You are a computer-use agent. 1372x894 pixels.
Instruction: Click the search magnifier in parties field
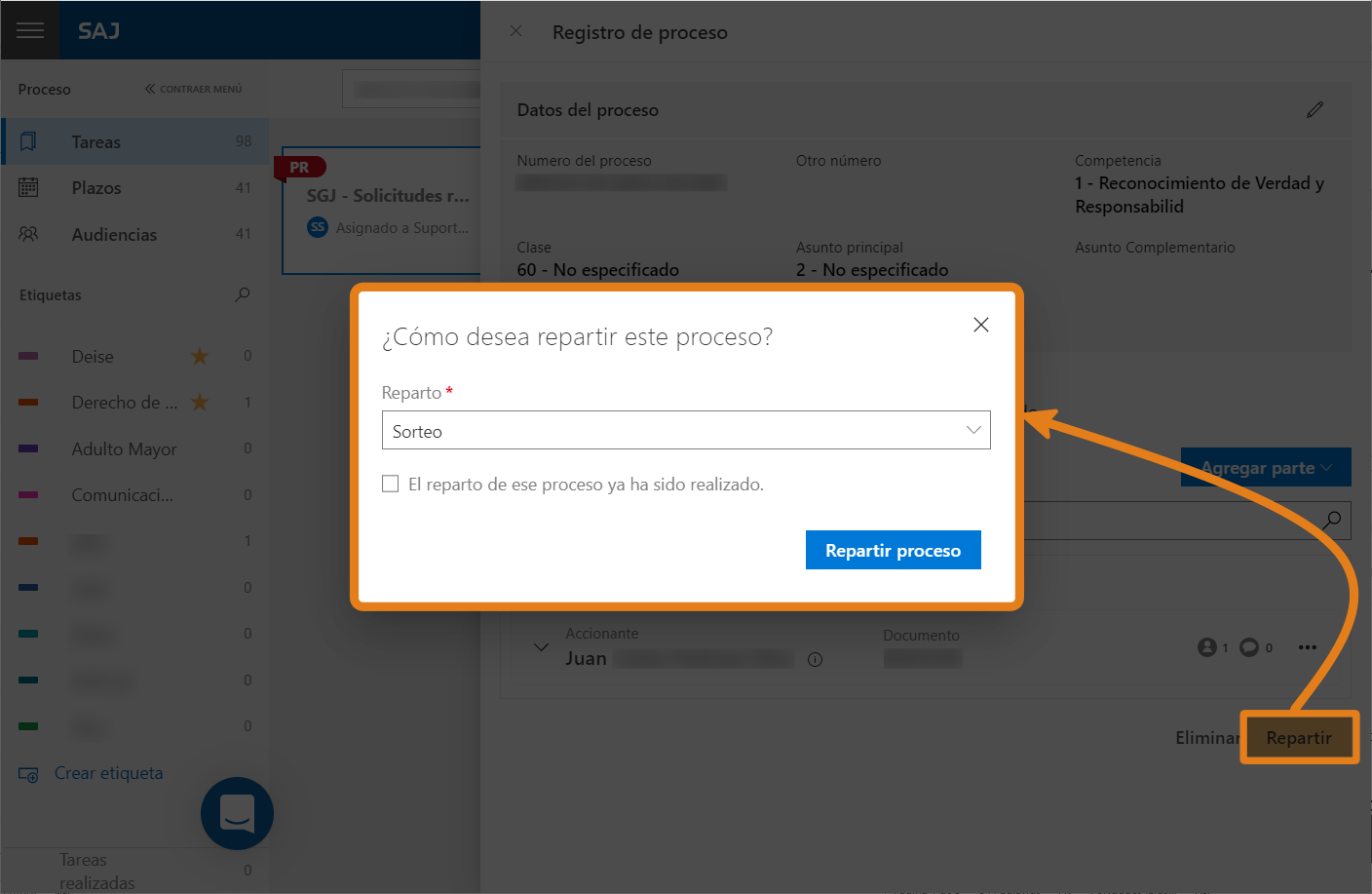pos(1332,520)
